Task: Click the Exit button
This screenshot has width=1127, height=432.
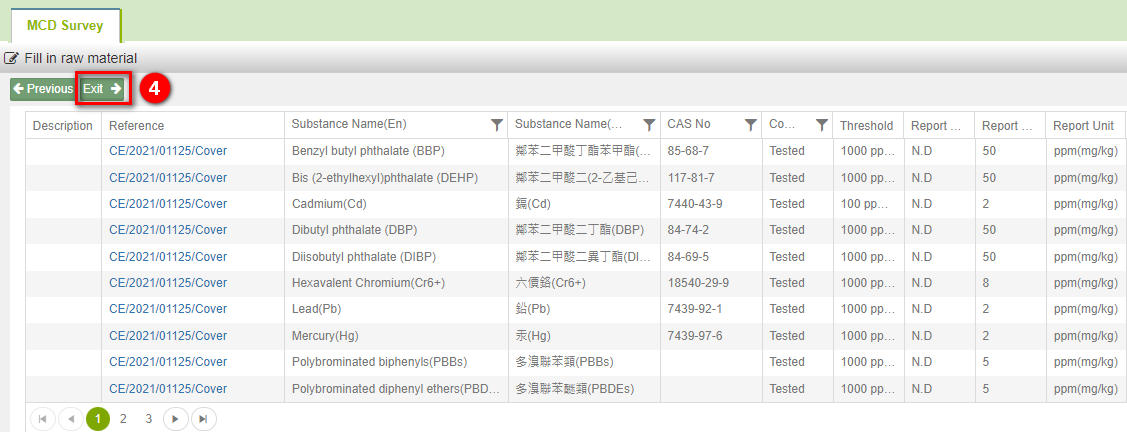Action: tap(102, 89)
